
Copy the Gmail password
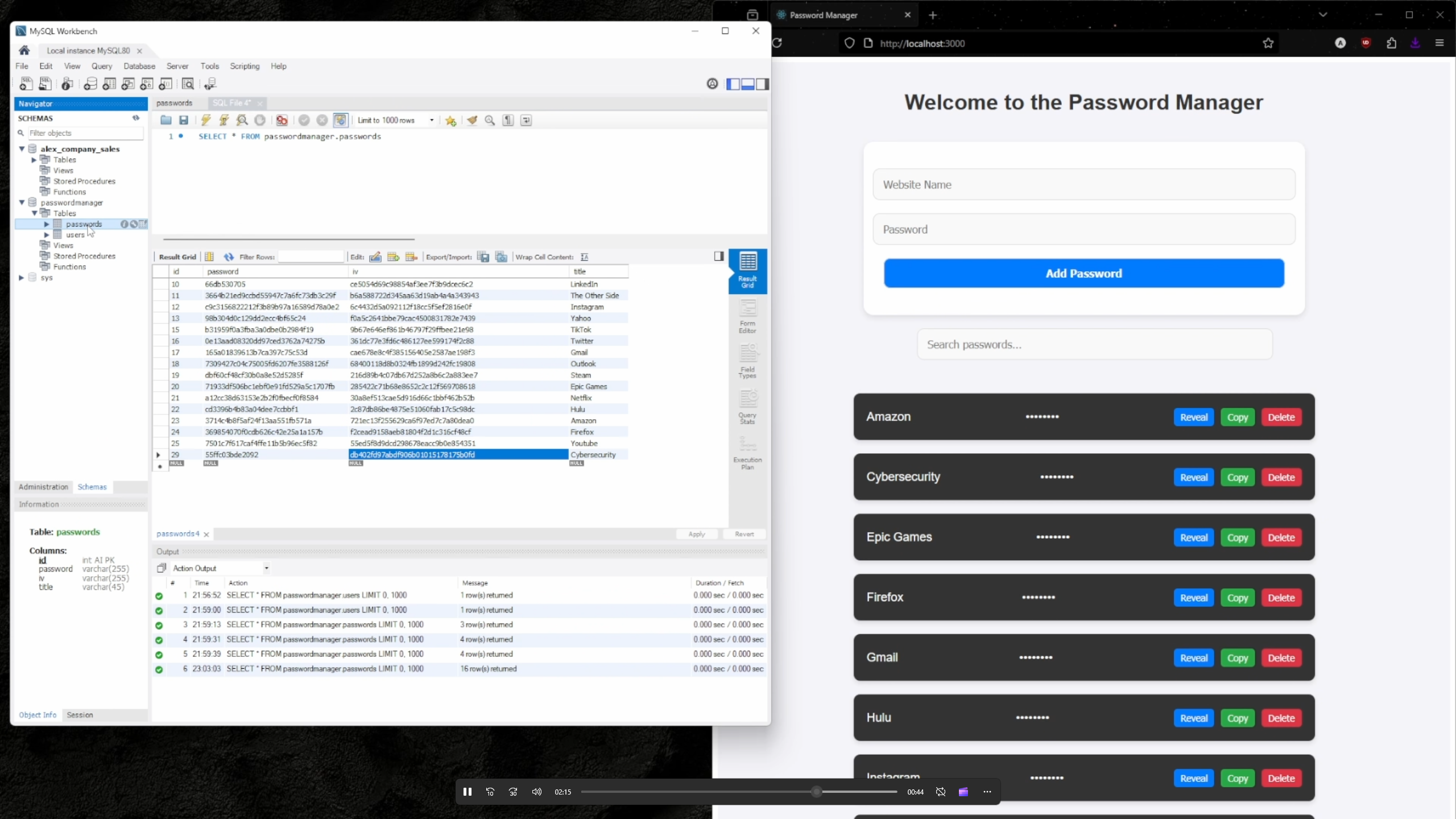point(1237,658)
